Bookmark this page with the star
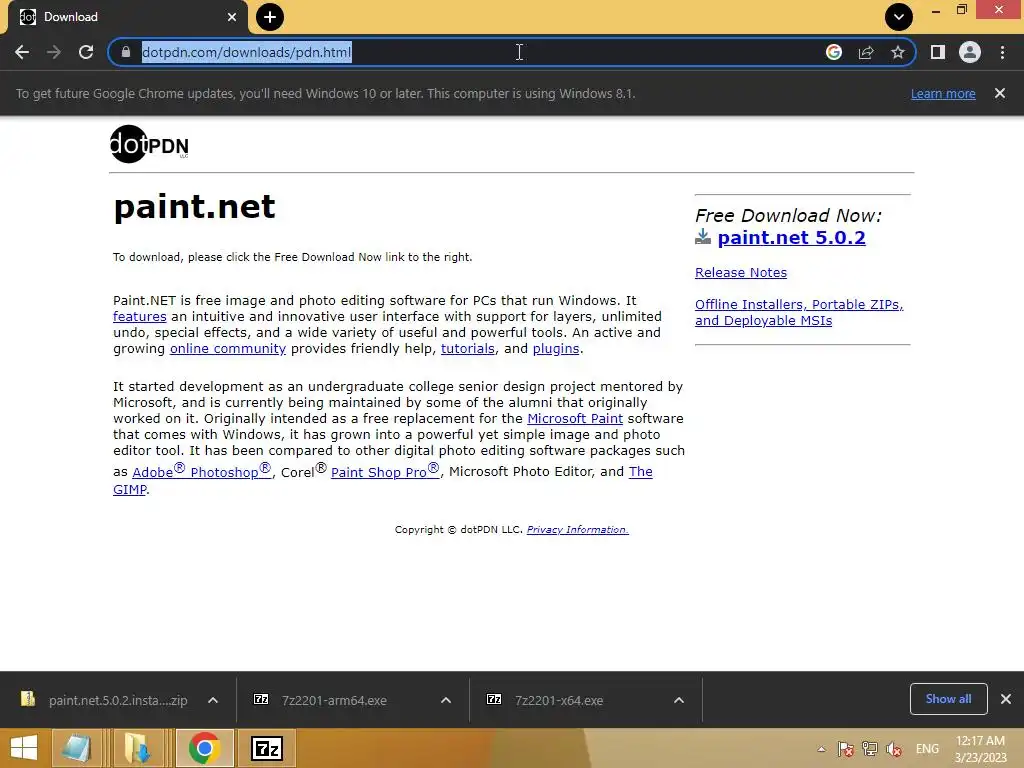Viewport: 1024px width, 768px height. click(x=898, y=52)
